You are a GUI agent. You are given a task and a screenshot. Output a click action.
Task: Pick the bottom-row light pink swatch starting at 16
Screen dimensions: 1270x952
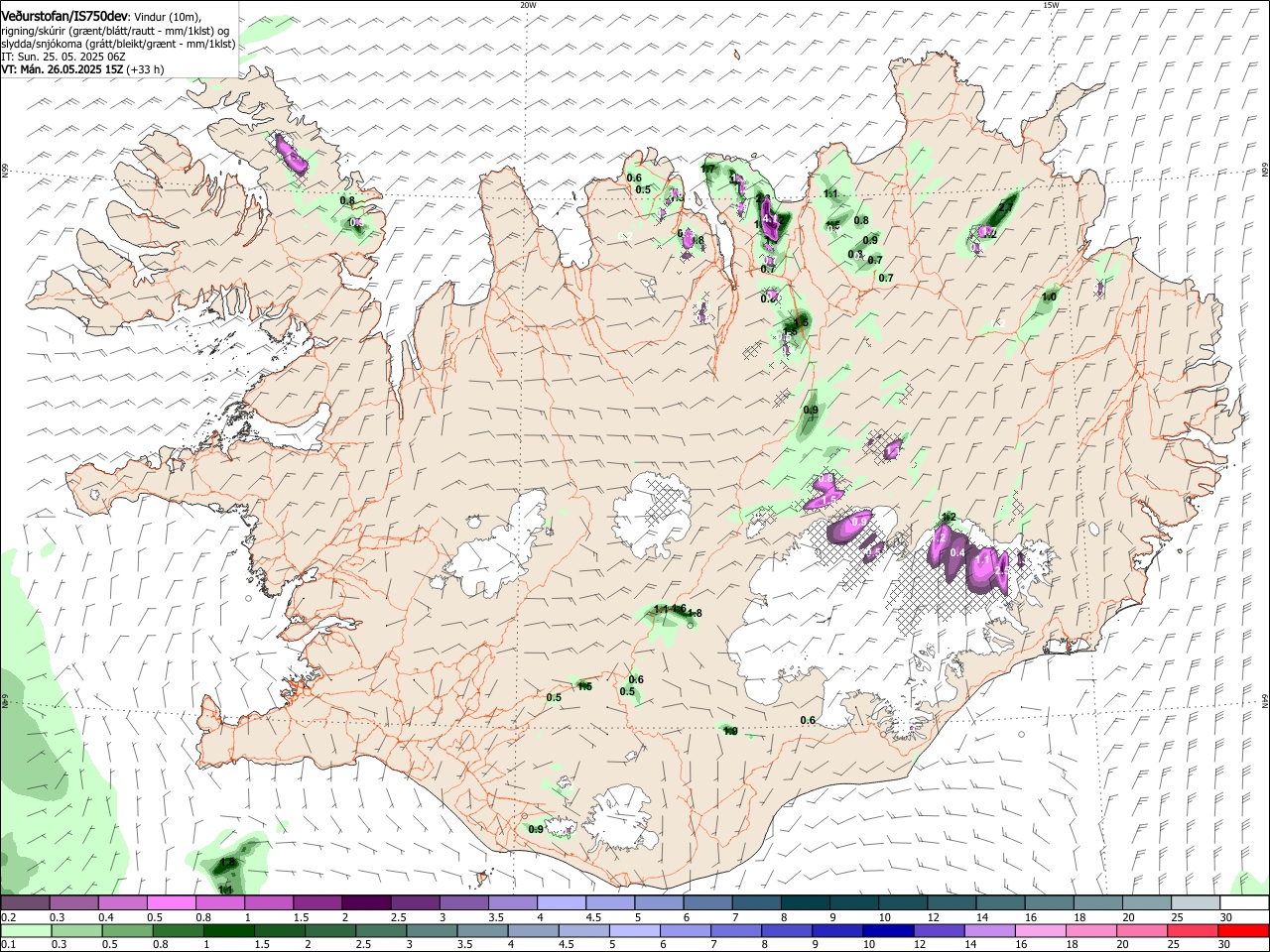point(1043,930)
